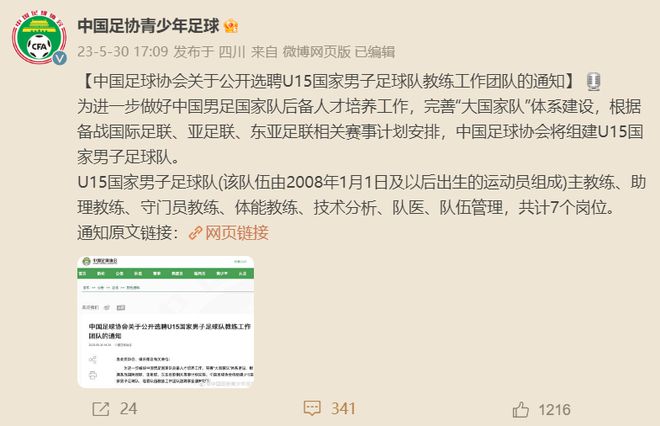The image size is (660, 426).
Task: Click the repost count 24
Action: click(x=128, y=409)
